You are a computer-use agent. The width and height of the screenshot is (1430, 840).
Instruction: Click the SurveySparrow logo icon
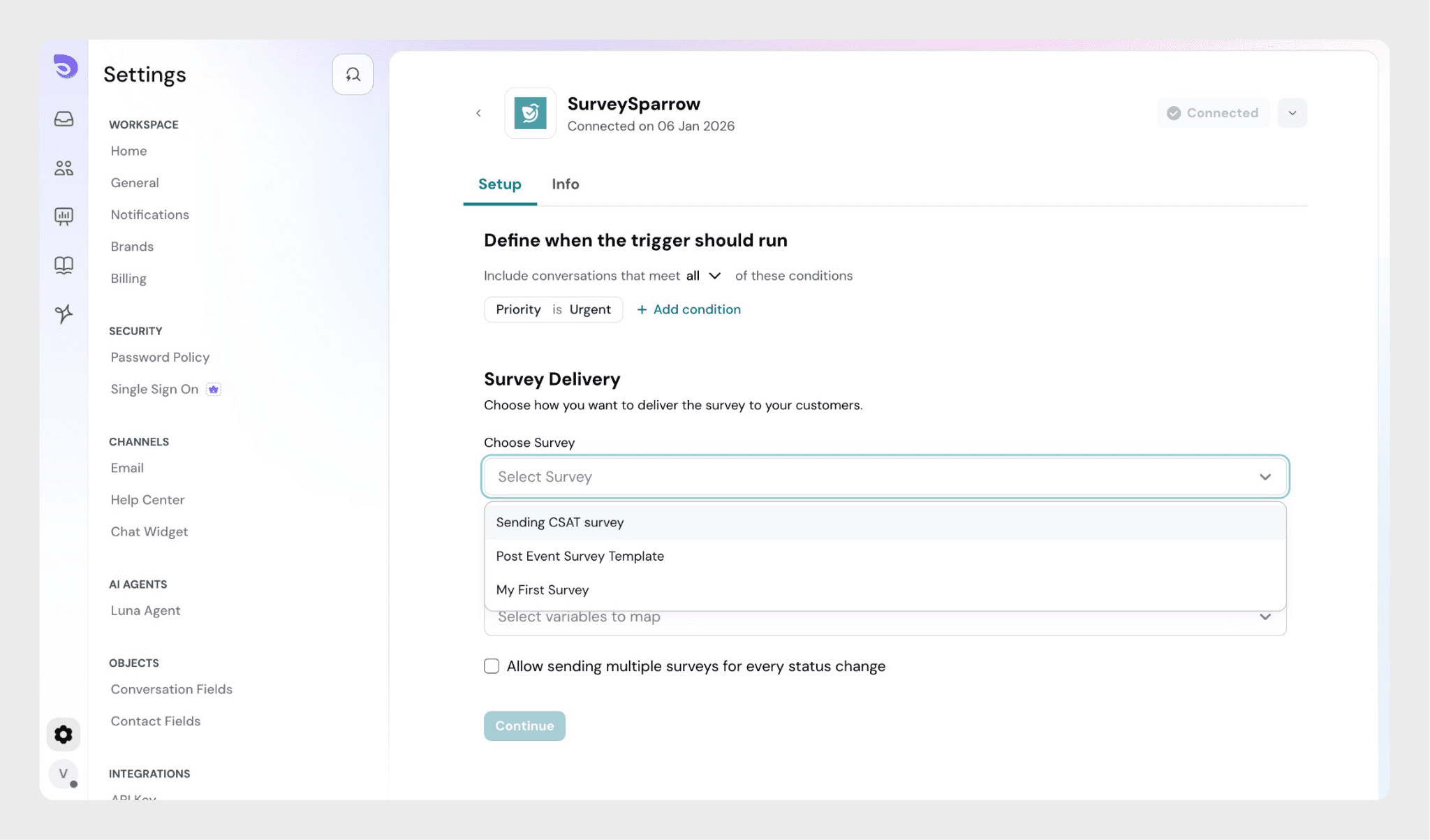[530, 113]
